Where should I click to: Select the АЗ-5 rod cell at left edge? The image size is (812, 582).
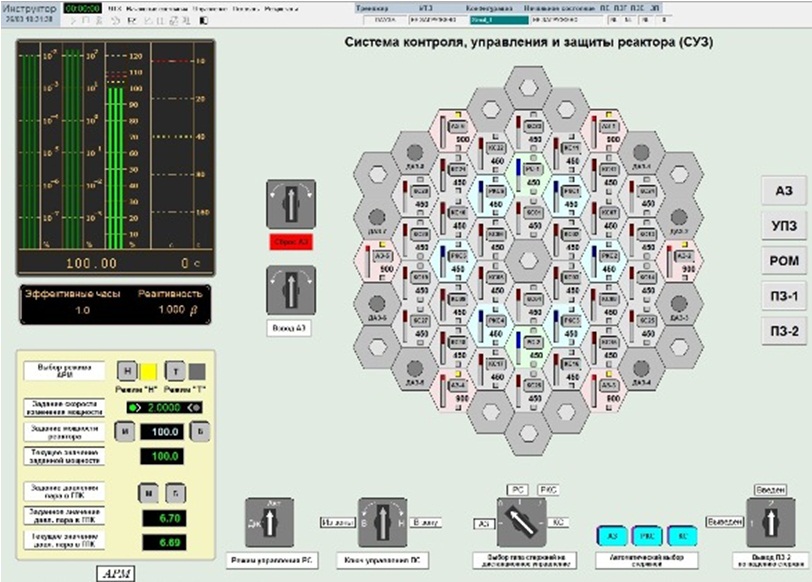[377, 260]
